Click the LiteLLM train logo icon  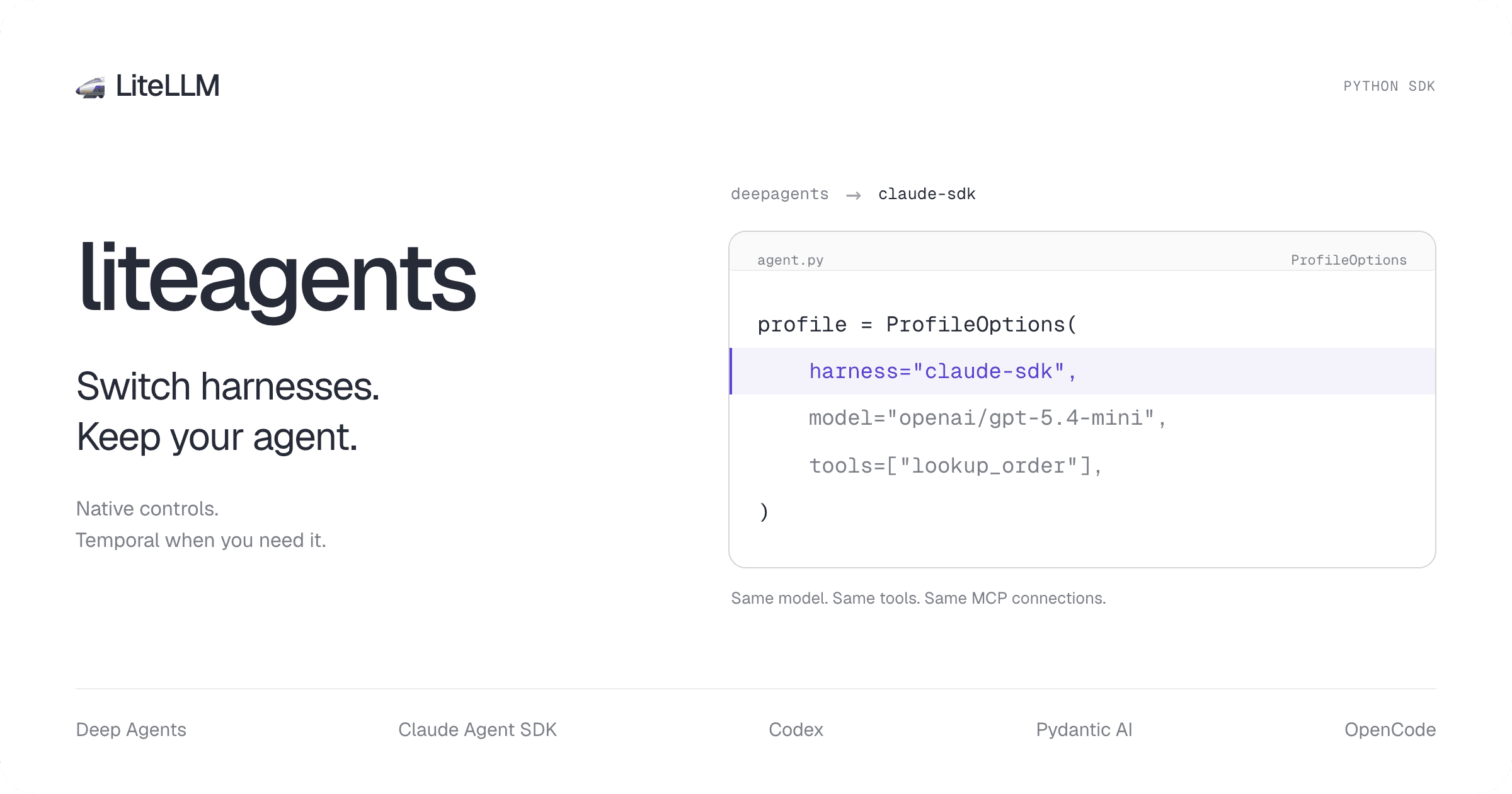(x=90, y=88)
